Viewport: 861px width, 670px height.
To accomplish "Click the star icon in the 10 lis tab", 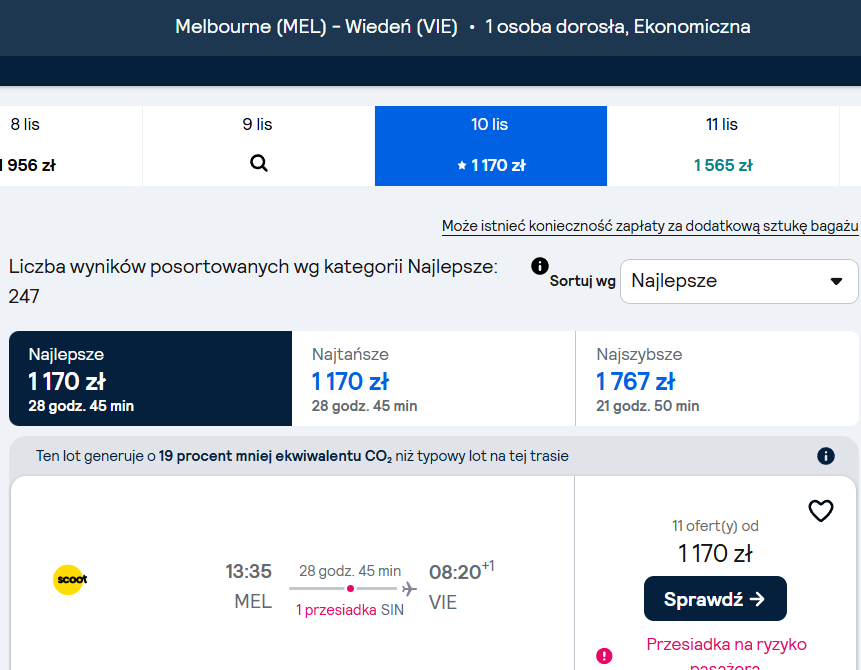I will [462, 165].
